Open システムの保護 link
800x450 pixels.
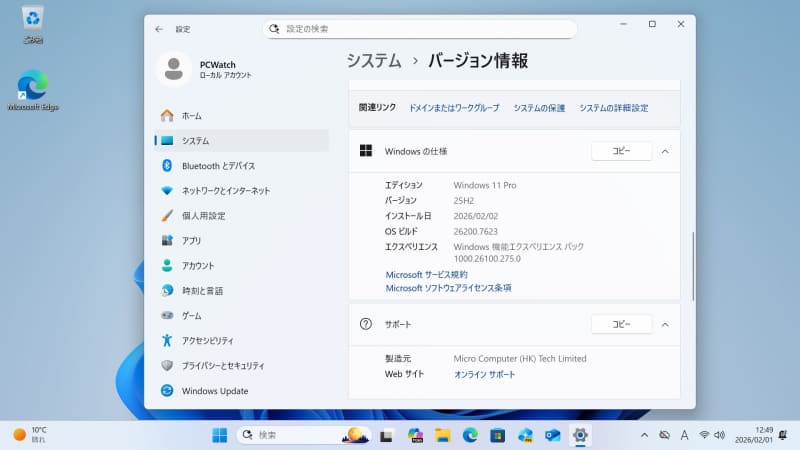pyautogui.click(x=539, y=108)
